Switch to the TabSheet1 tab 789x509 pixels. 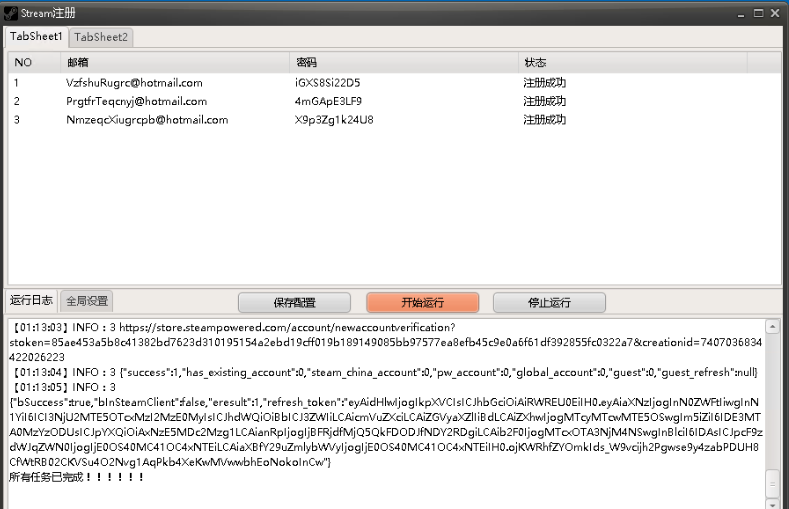coord(36,36)
